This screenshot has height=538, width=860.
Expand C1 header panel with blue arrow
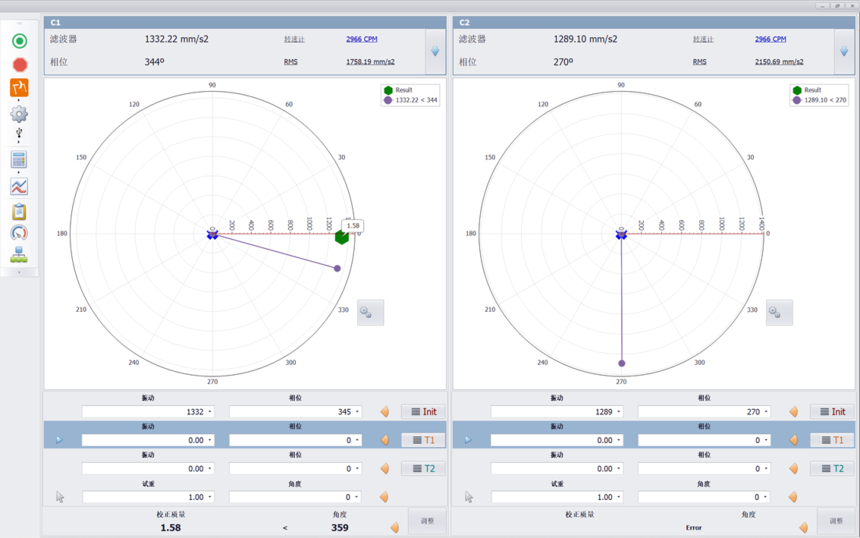(x=435, y=52)
